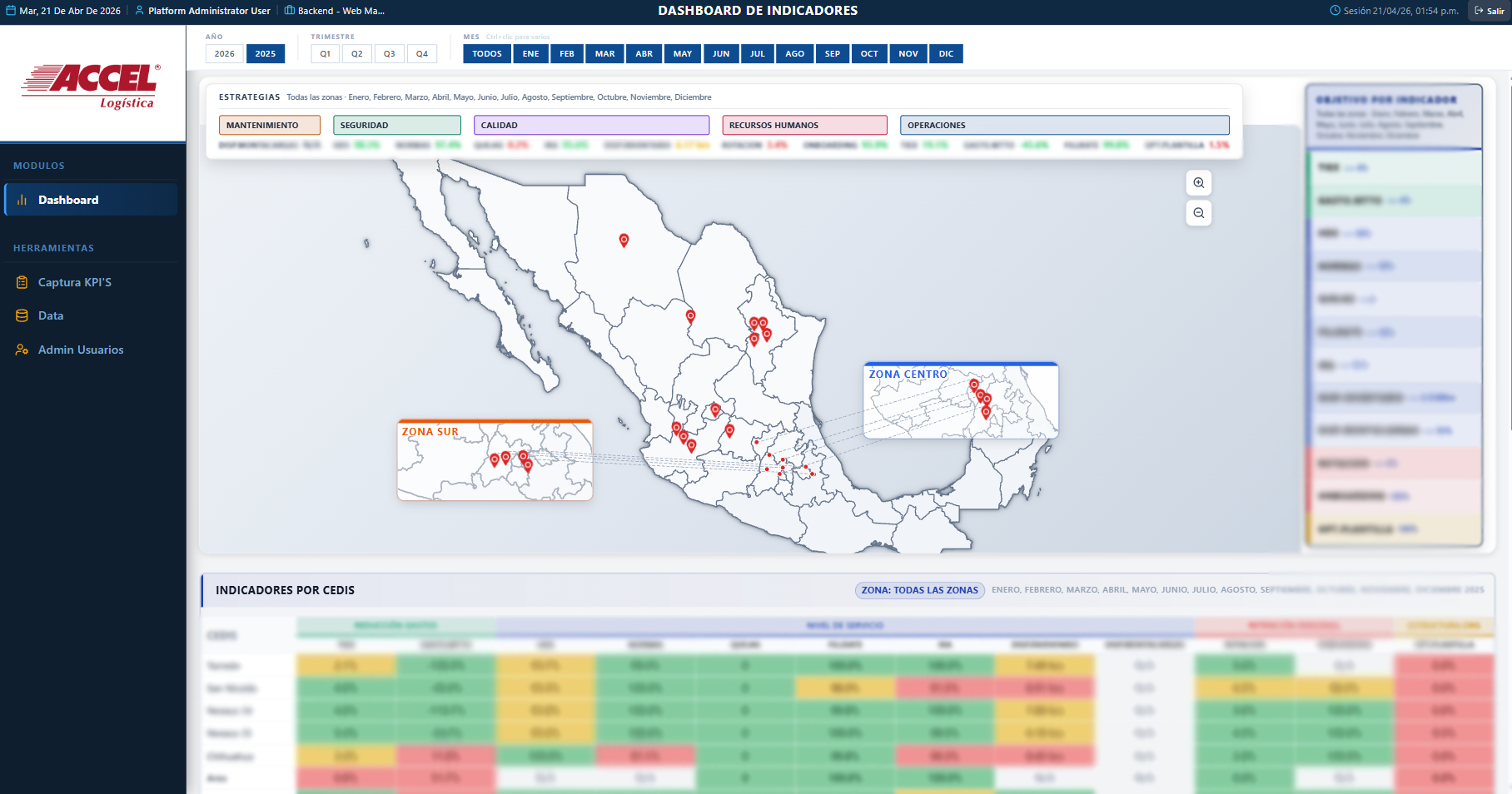The height and width of the screenshot is (794, 1512).
Task: Click the INDICADORES POR CEDIS heading
Action: click(285, 590)
